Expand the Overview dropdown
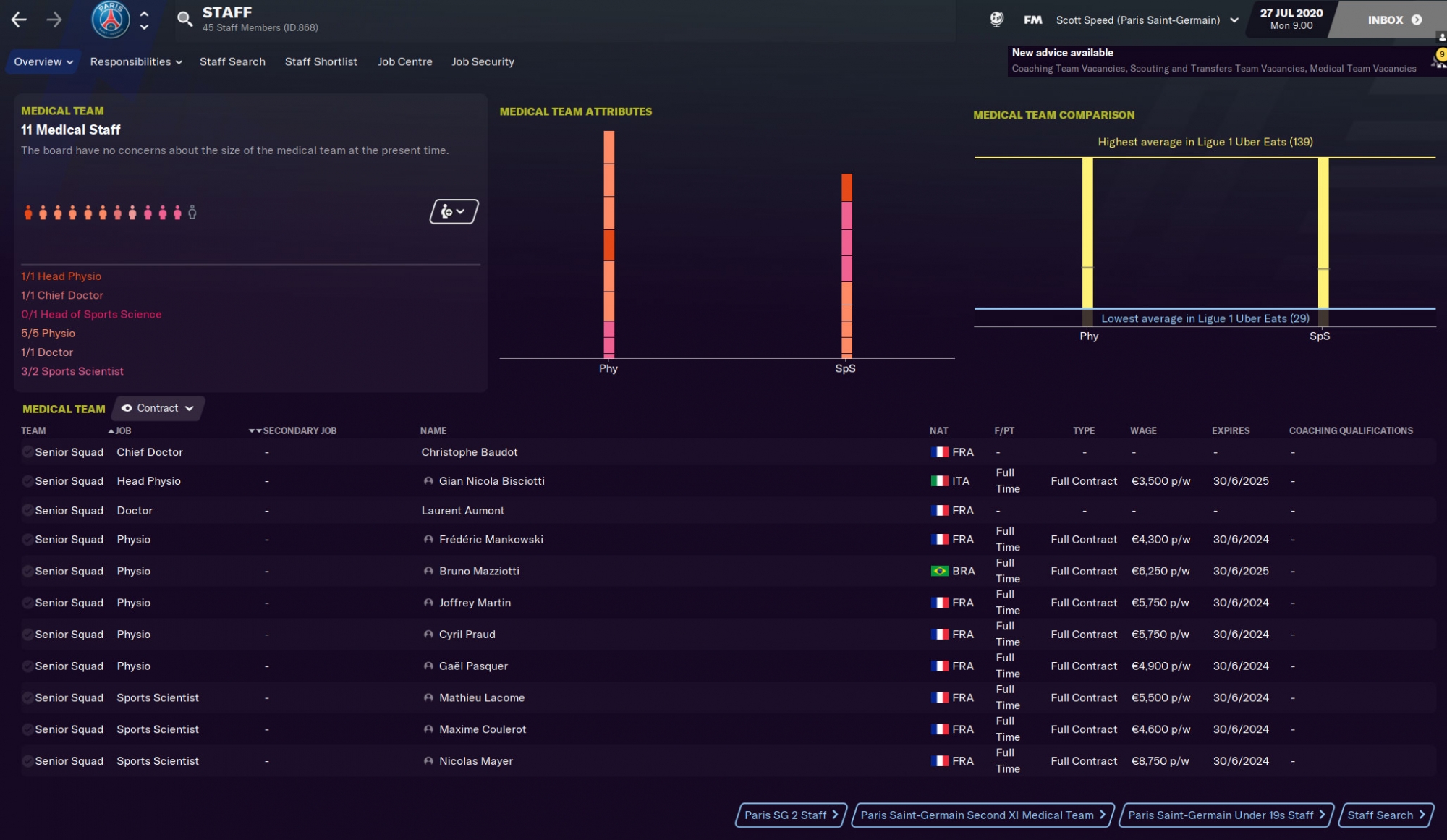Viewport: 1447px width, 840px height. [x=43, y=62]
